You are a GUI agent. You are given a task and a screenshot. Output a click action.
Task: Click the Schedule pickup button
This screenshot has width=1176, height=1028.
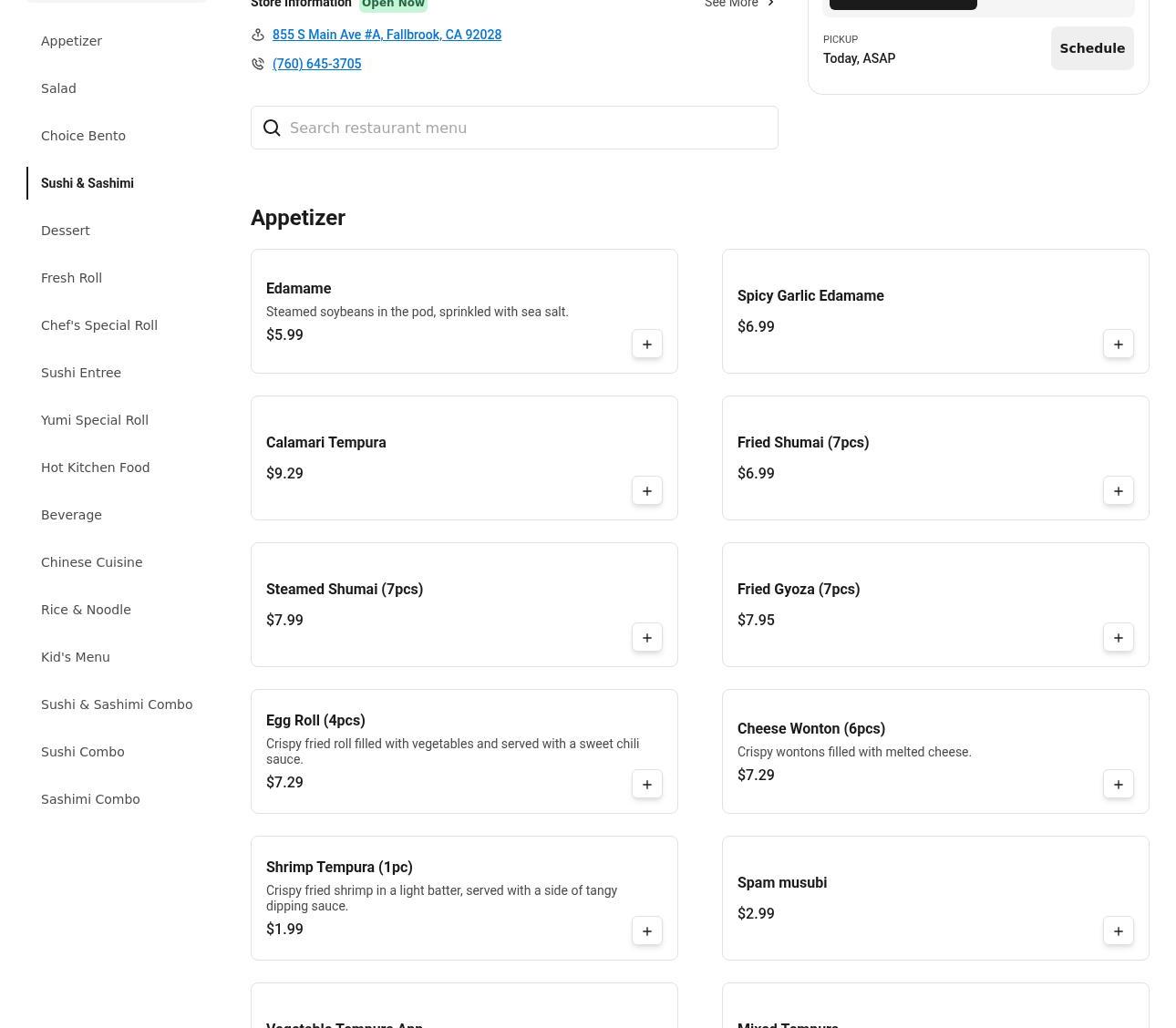1091,48
